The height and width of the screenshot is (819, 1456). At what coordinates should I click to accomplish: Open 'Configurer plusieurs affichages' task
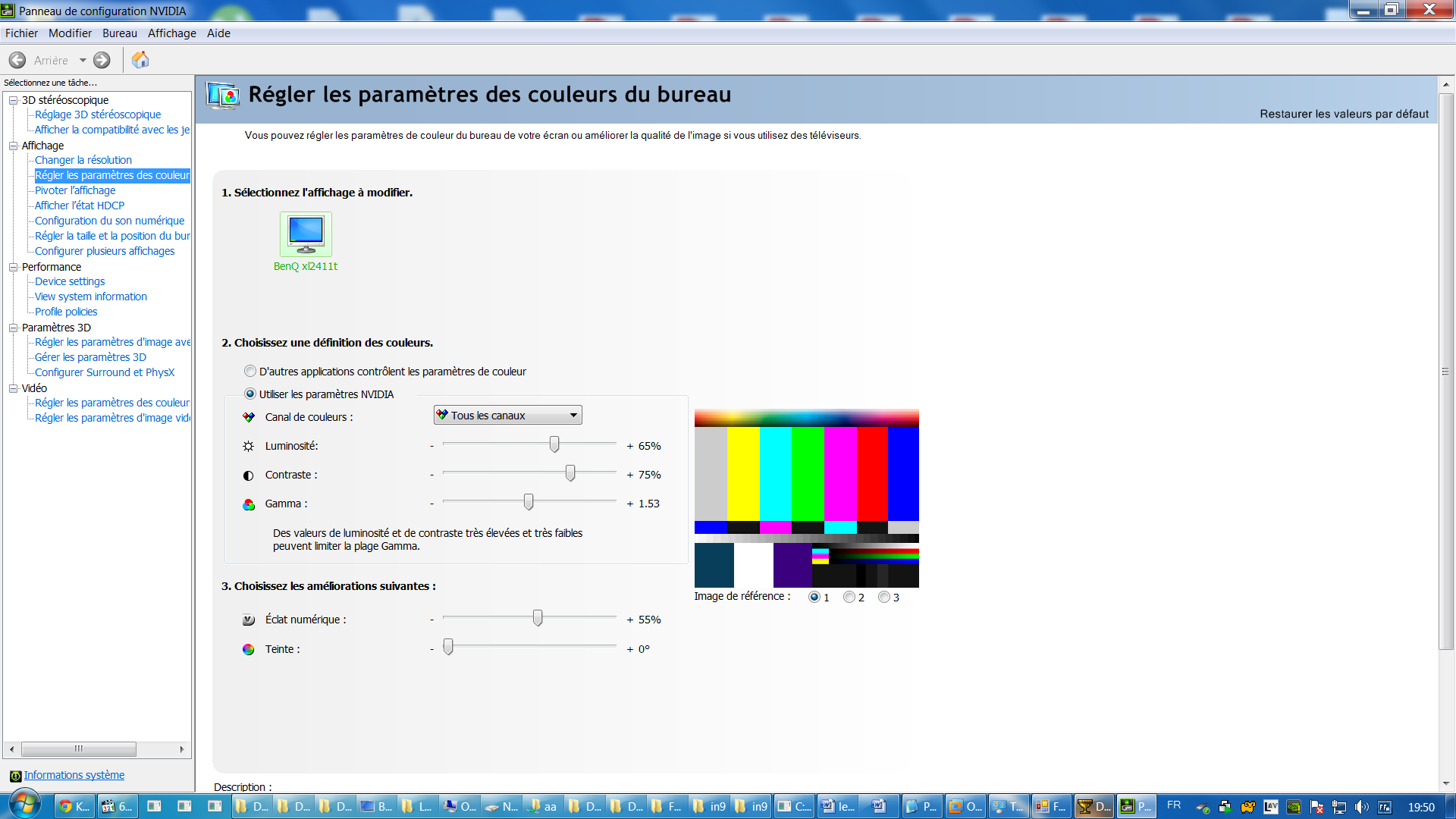[x=105, y=251]
